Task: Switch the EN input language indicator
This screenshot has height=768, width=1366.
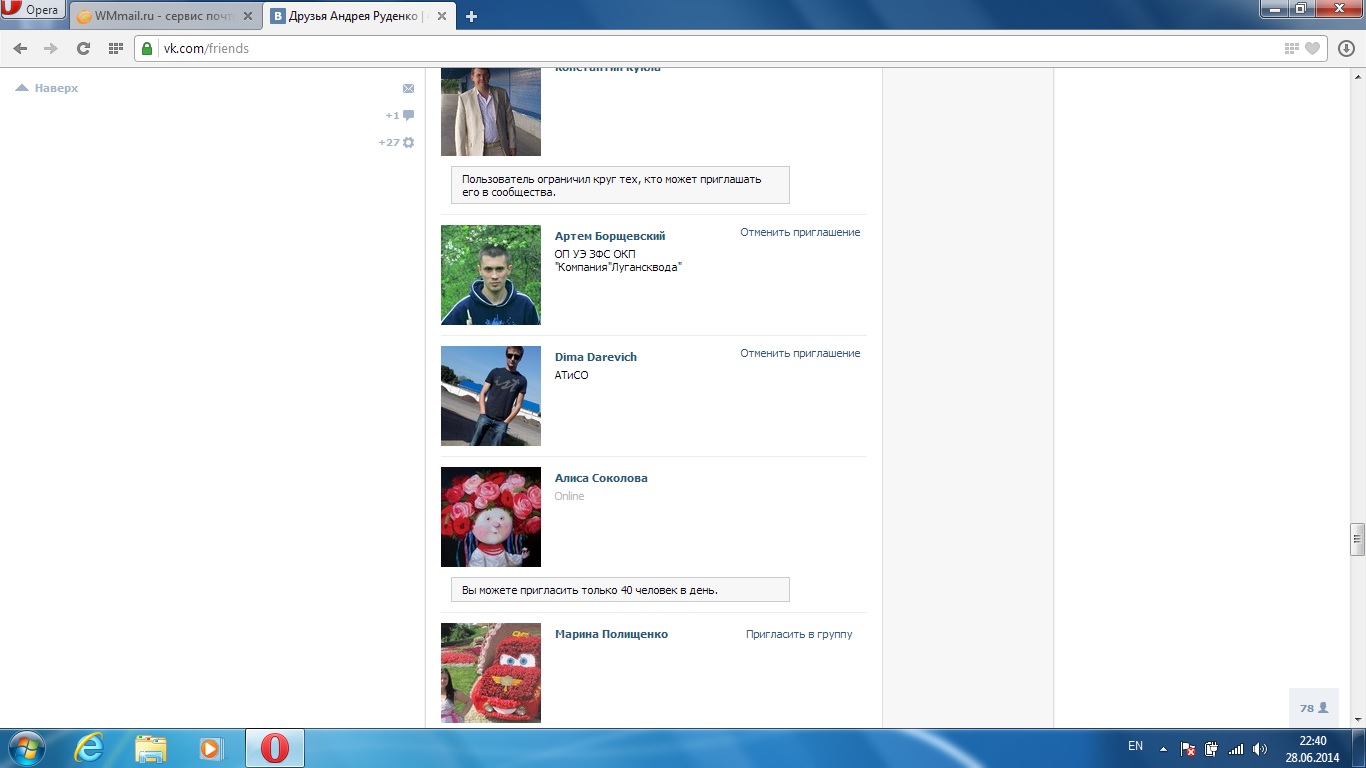Action: (x=1135, y=746)
